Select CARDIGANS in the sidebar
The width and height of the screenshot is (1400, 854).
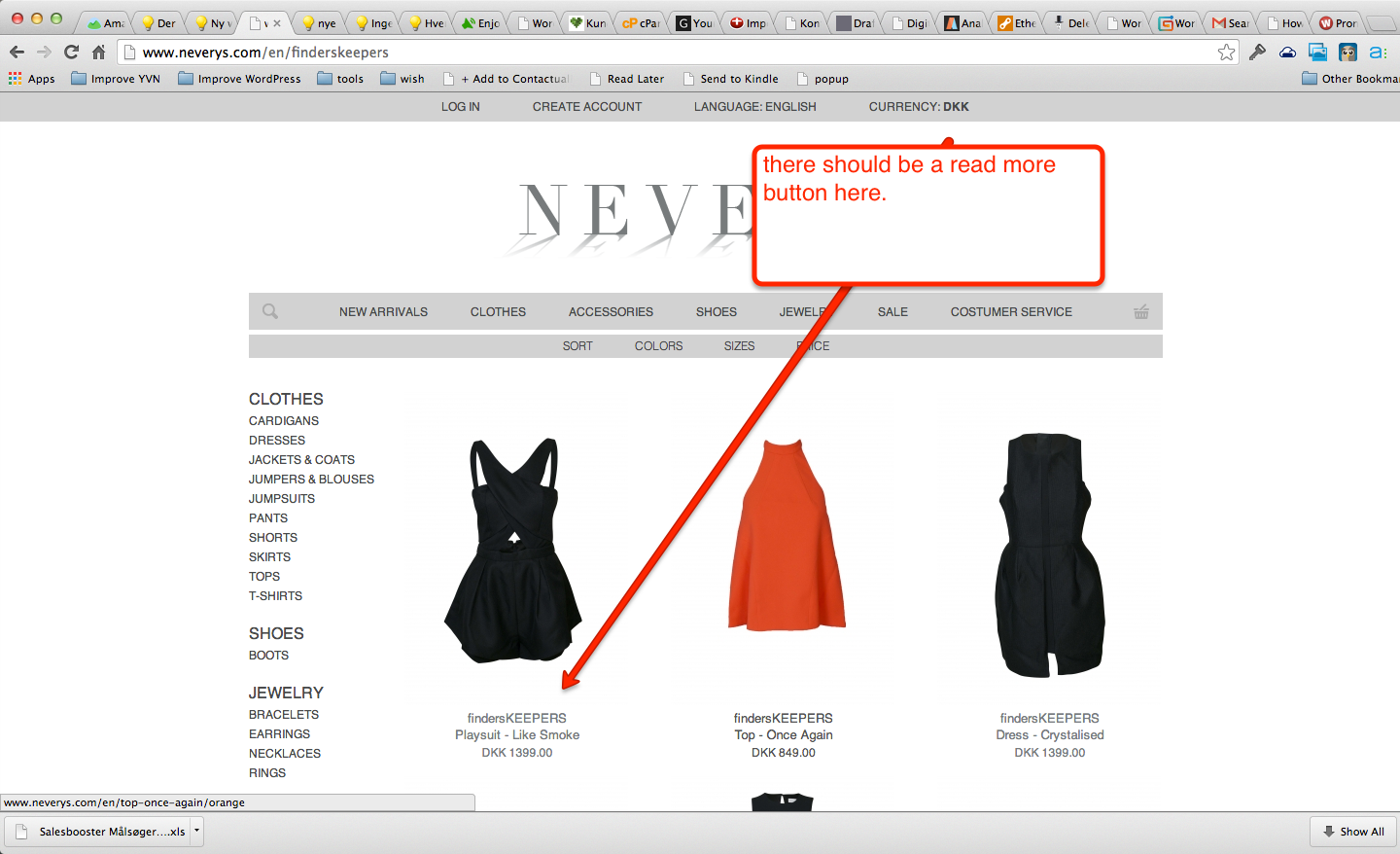[x=284, y=421]
